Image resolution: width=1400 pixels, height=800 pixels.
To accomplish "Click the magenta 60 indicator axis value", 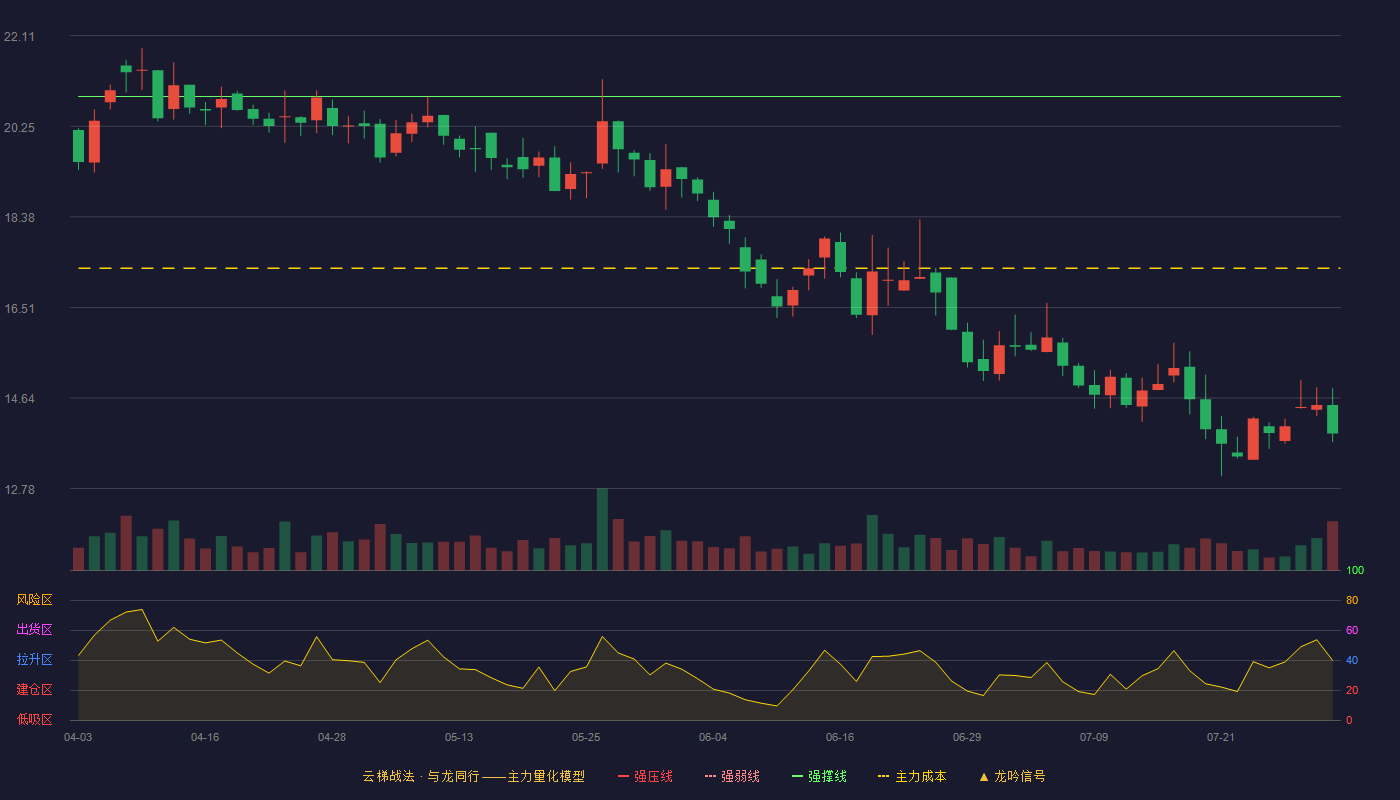I will [1352, 630].
